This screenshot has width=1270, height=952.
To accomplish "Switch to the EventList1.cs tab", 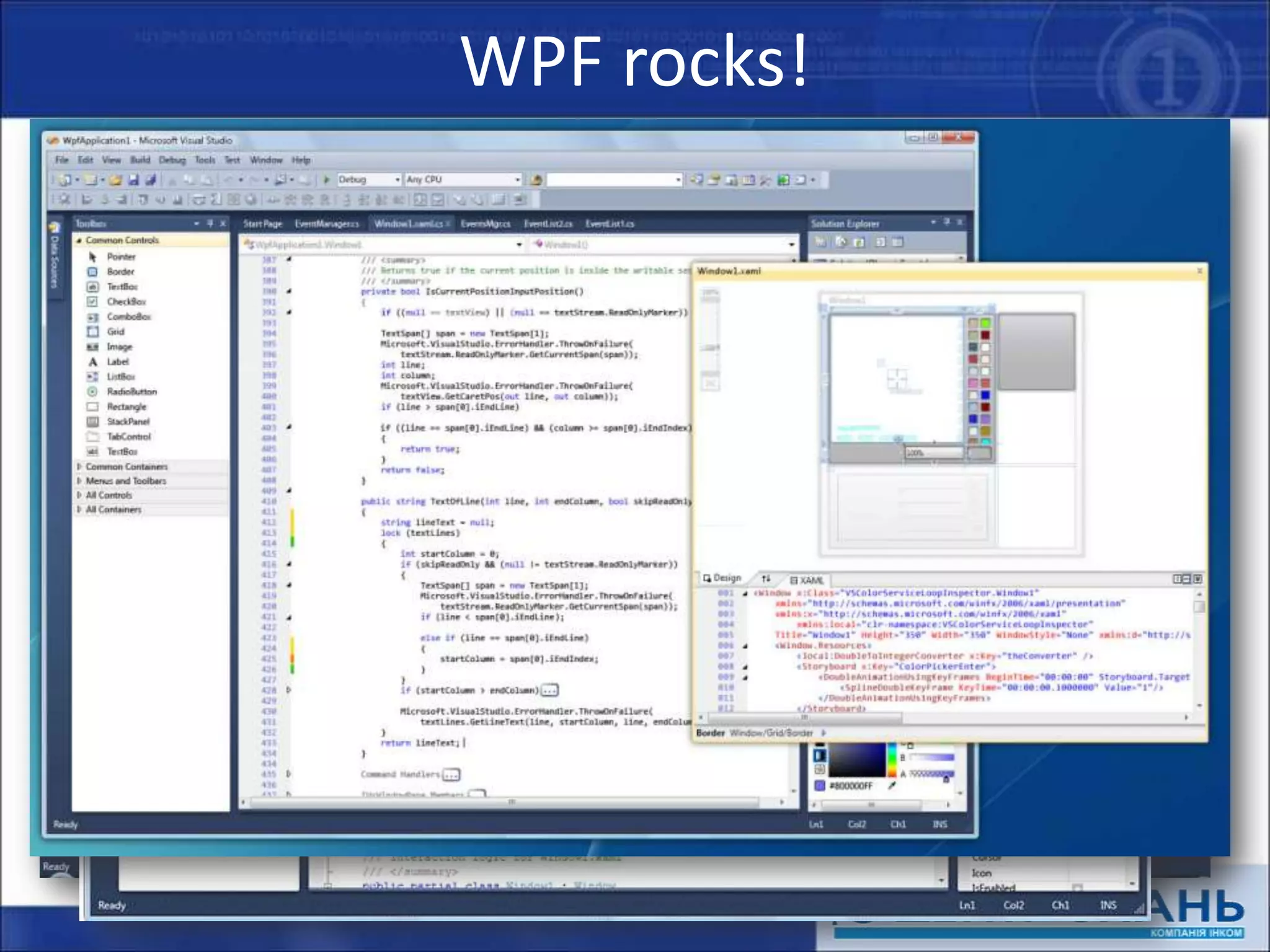I will point(610,224).
